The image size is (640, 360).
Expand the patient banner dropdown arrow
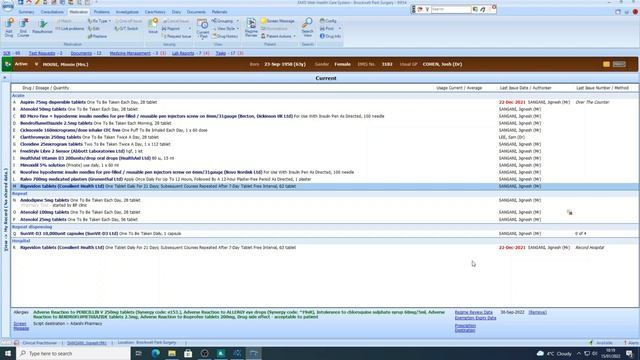click(x=36, y=64)
